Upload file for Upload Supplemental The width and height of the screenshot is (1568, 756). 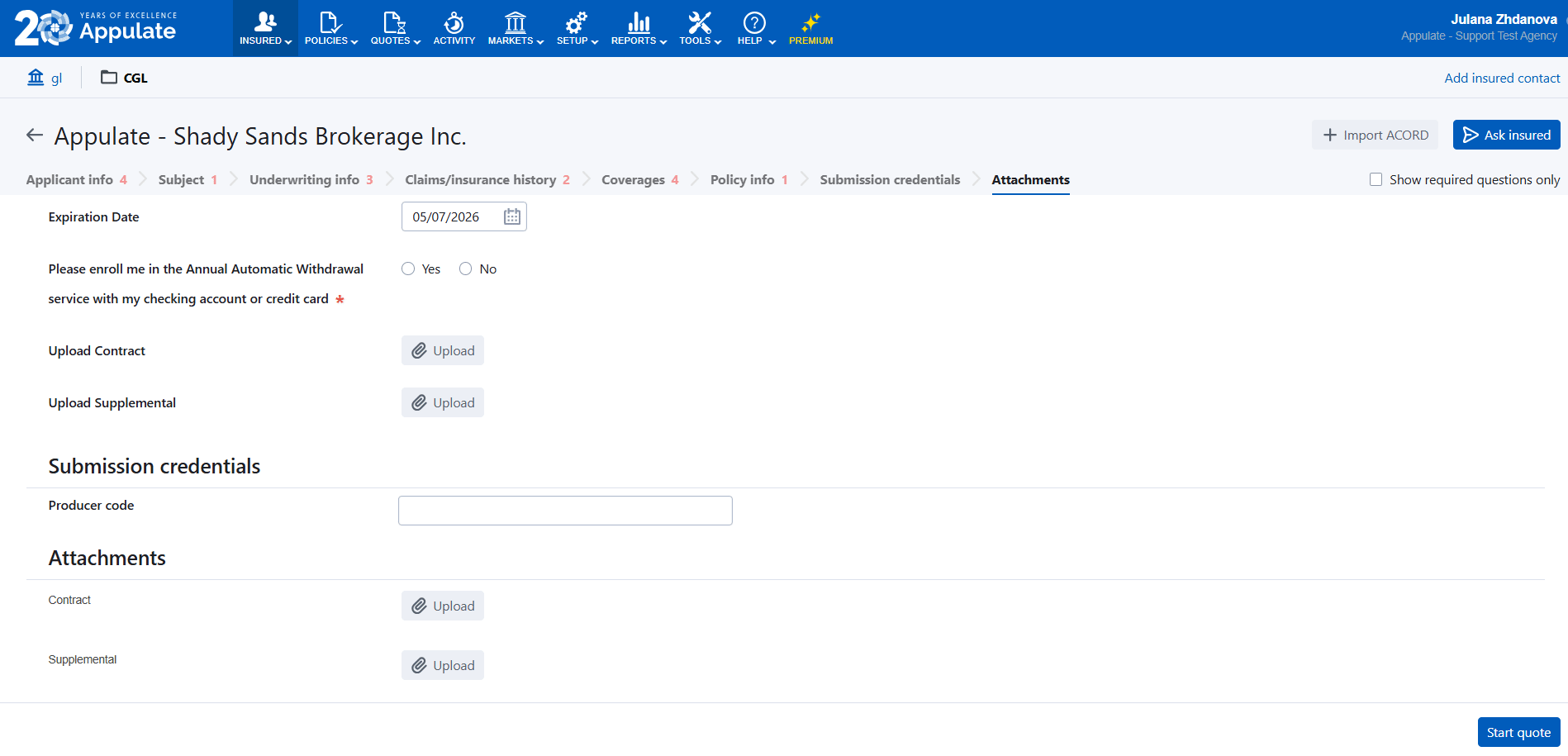[x=443, y=402]
